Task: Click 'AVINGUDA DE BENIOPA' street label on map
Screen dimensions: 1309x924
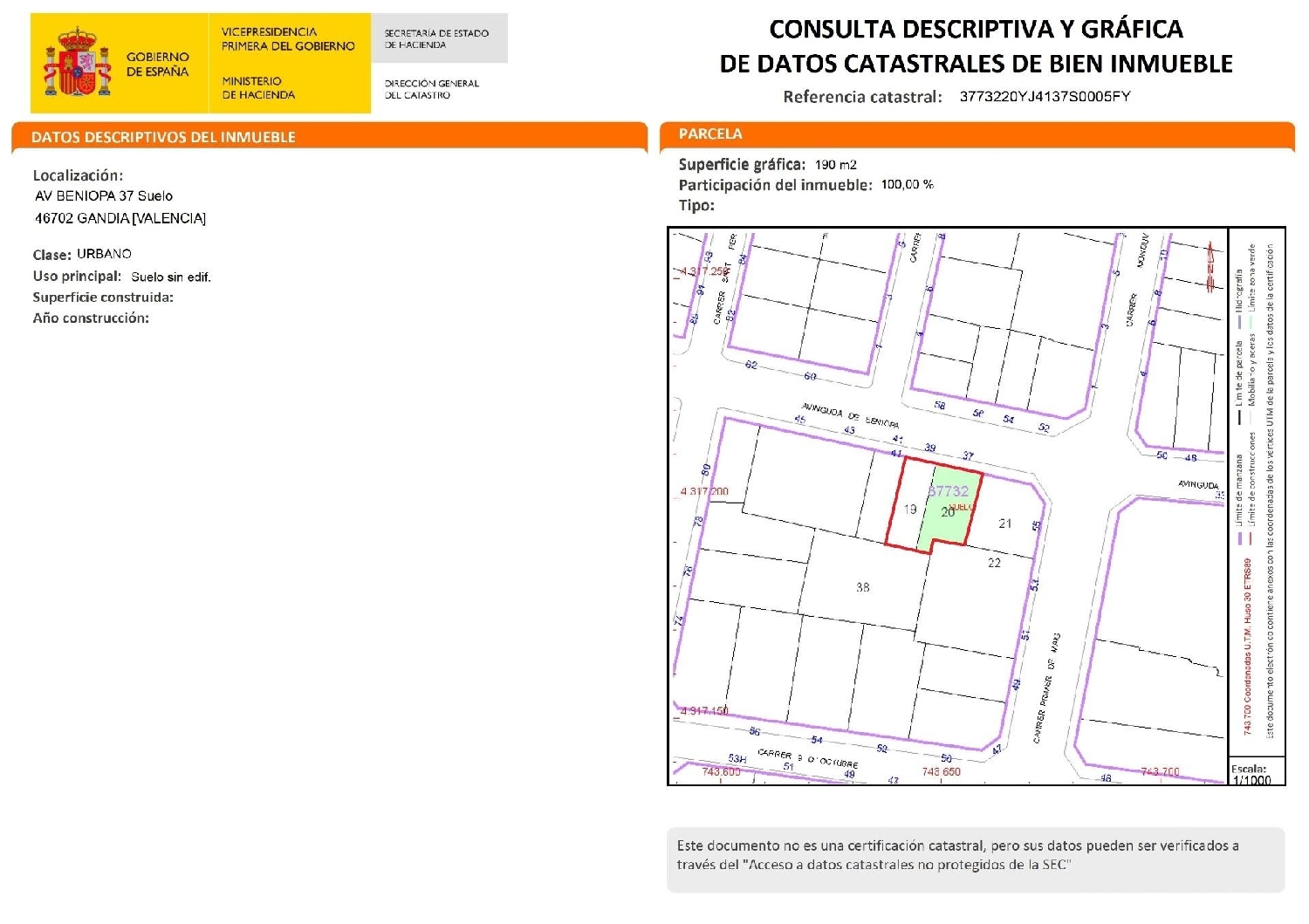Action: 850,414
